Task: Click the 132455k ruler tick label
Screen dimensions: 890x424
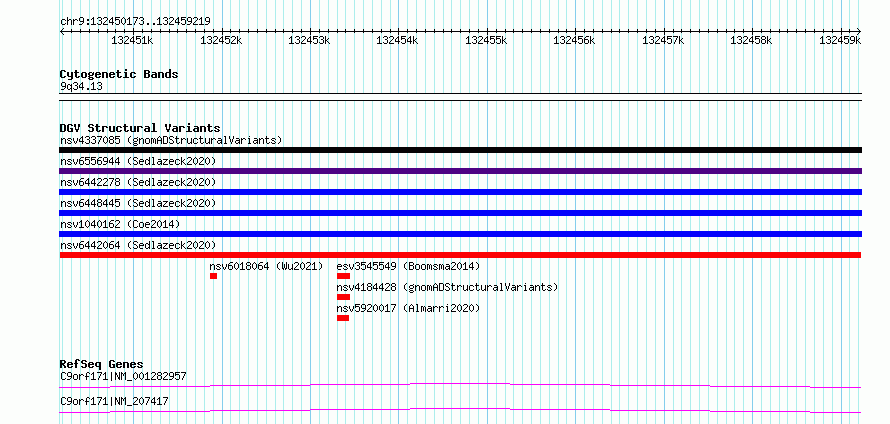Action: [486, 40]
